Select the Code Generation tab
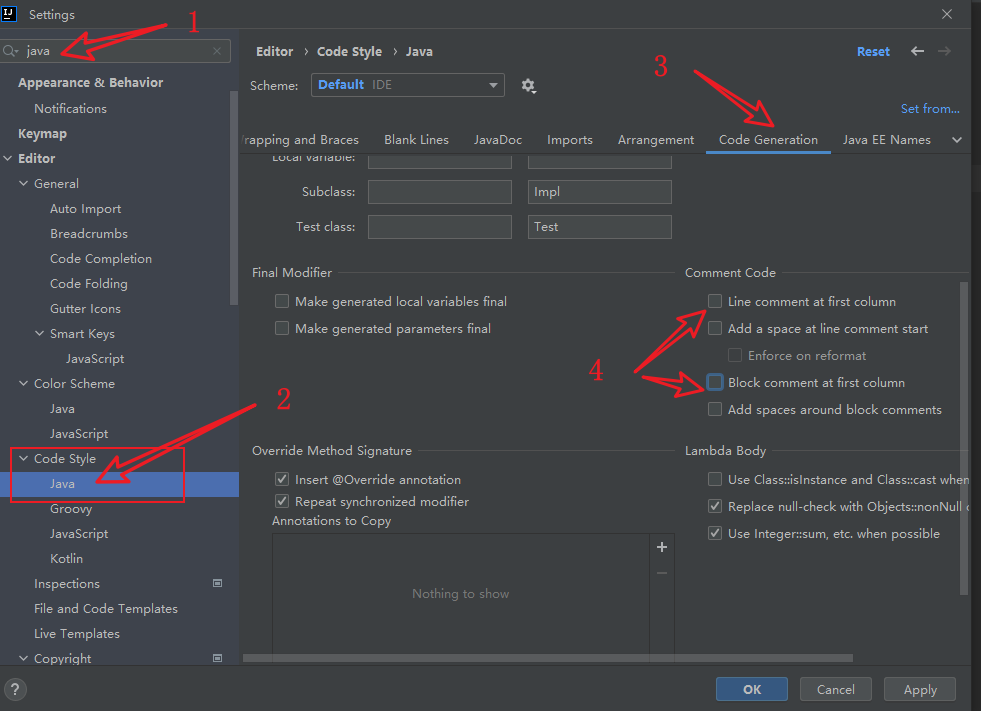Image resolution: width=981 pixels, height=711 pixels. tap(768, 140)
